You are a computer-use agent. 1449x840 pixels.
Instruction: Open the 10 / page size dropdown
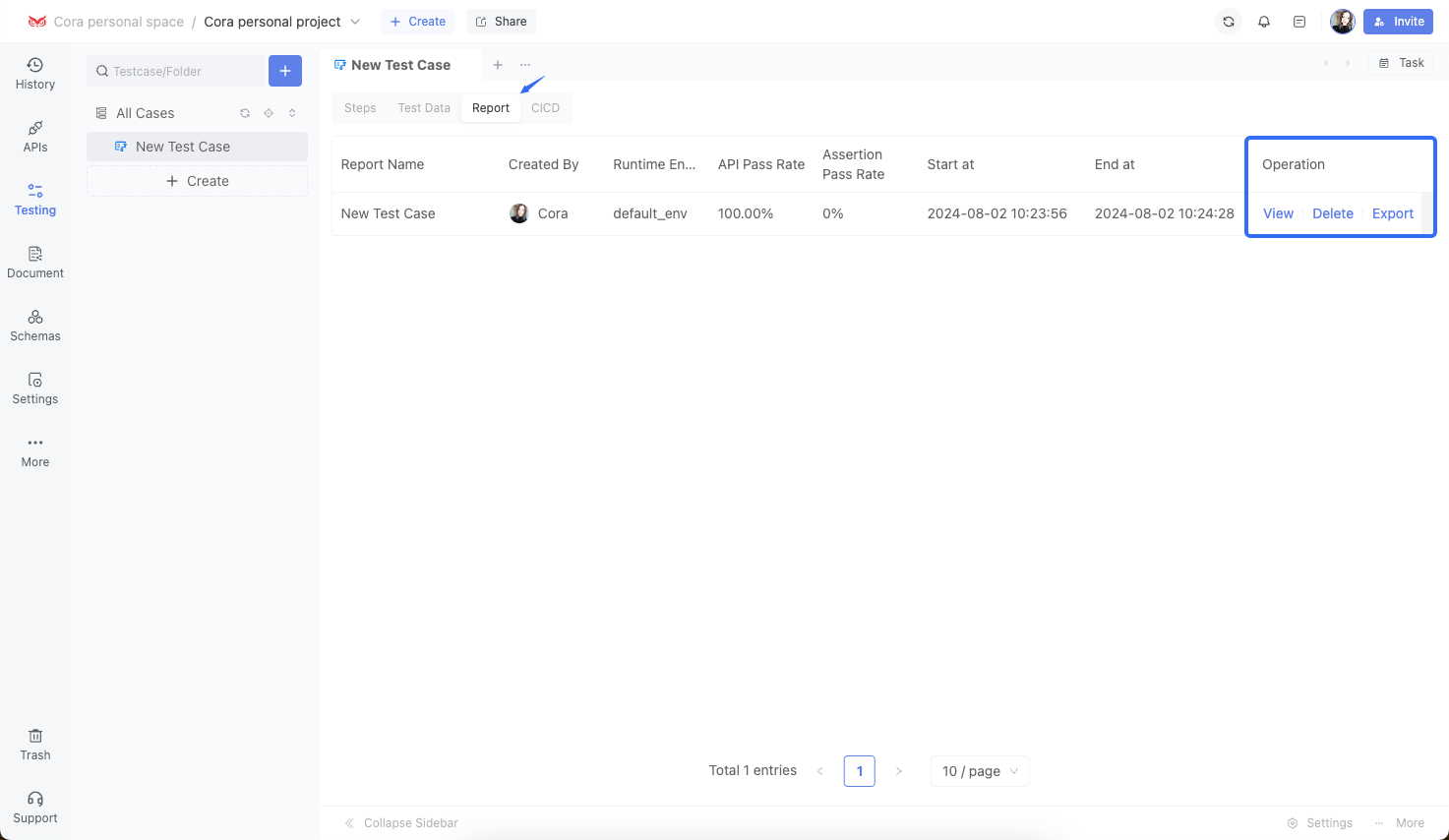[980, 771]
